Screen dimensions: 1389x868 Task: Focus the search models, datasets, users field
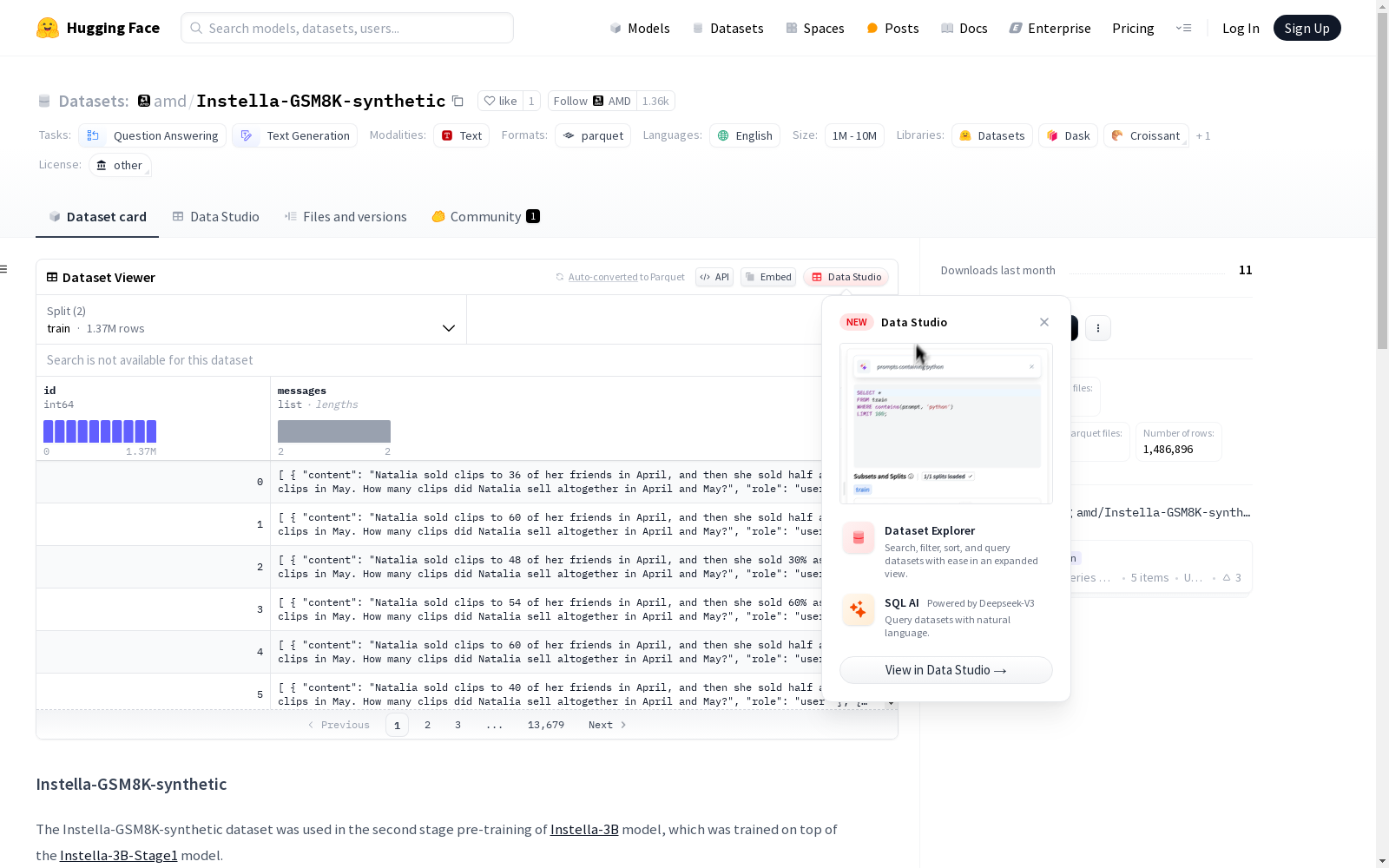pyautogui.click(x=347, y=28)
